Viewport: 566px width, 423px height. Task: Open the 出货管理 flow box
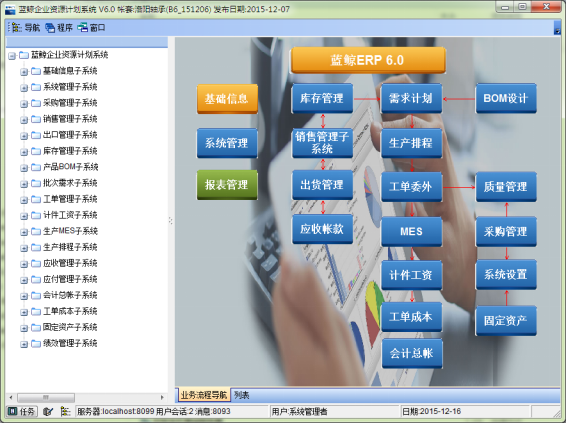tap(322, 185)
